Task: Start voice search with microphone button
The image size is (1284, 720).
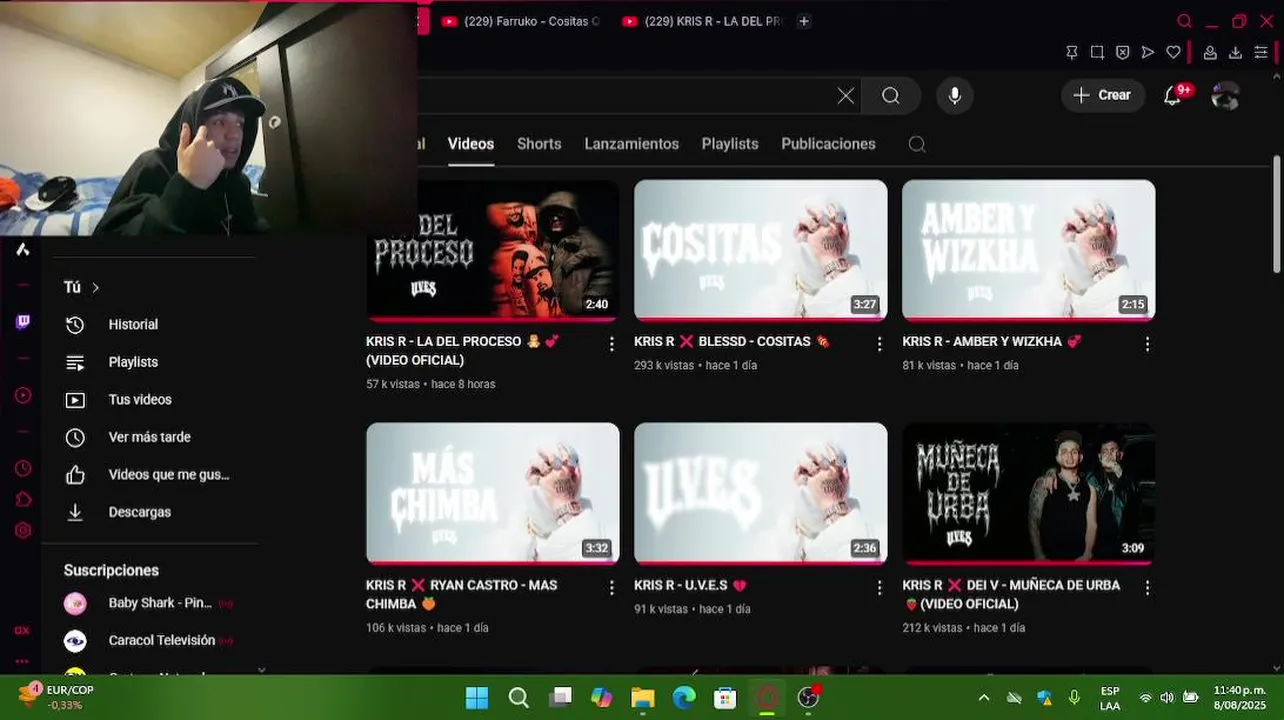Action: pyautogui.click(x=955, y=95)
